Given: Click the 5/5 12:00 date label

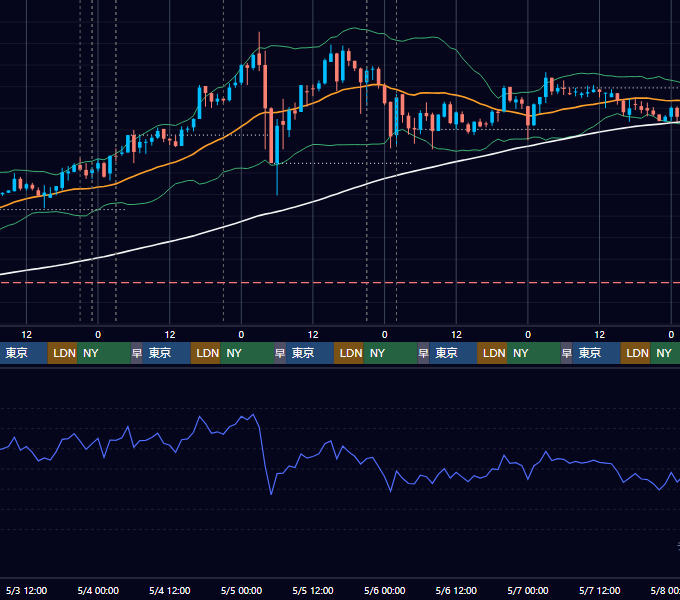Looking at the screenshot, I should click(313, 590).
